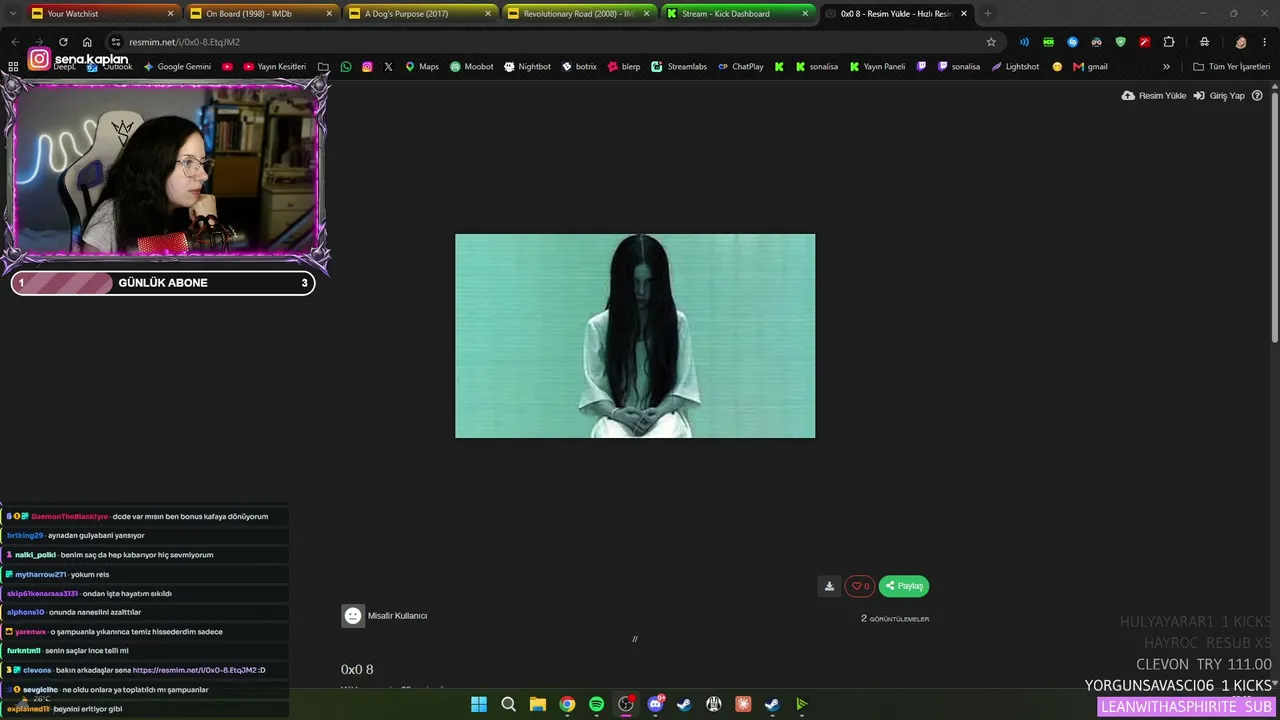This screenshot has width=1280, height=720.
Task: Open the Lightshot bookmark
Action: coord(1015,67)
